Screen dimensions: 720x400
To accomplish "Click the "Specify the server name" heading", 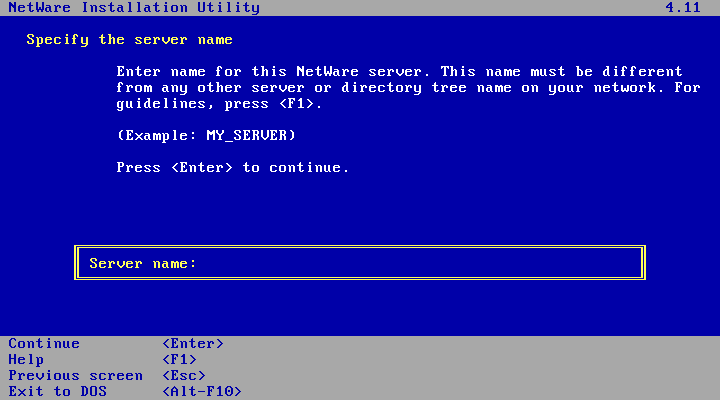I will click(129, 40).
